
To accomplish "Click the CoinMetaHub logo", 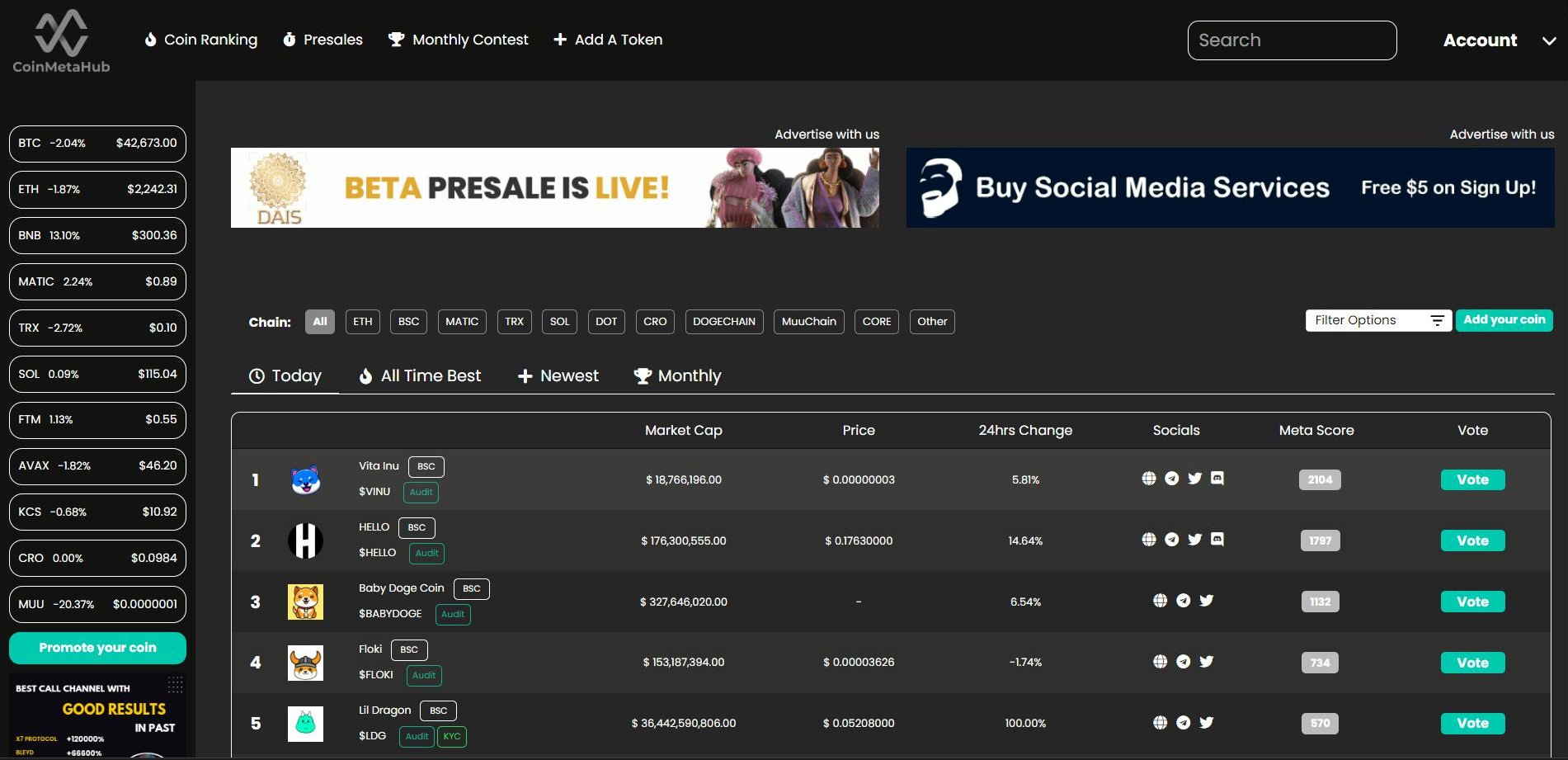I will (61, 41).
